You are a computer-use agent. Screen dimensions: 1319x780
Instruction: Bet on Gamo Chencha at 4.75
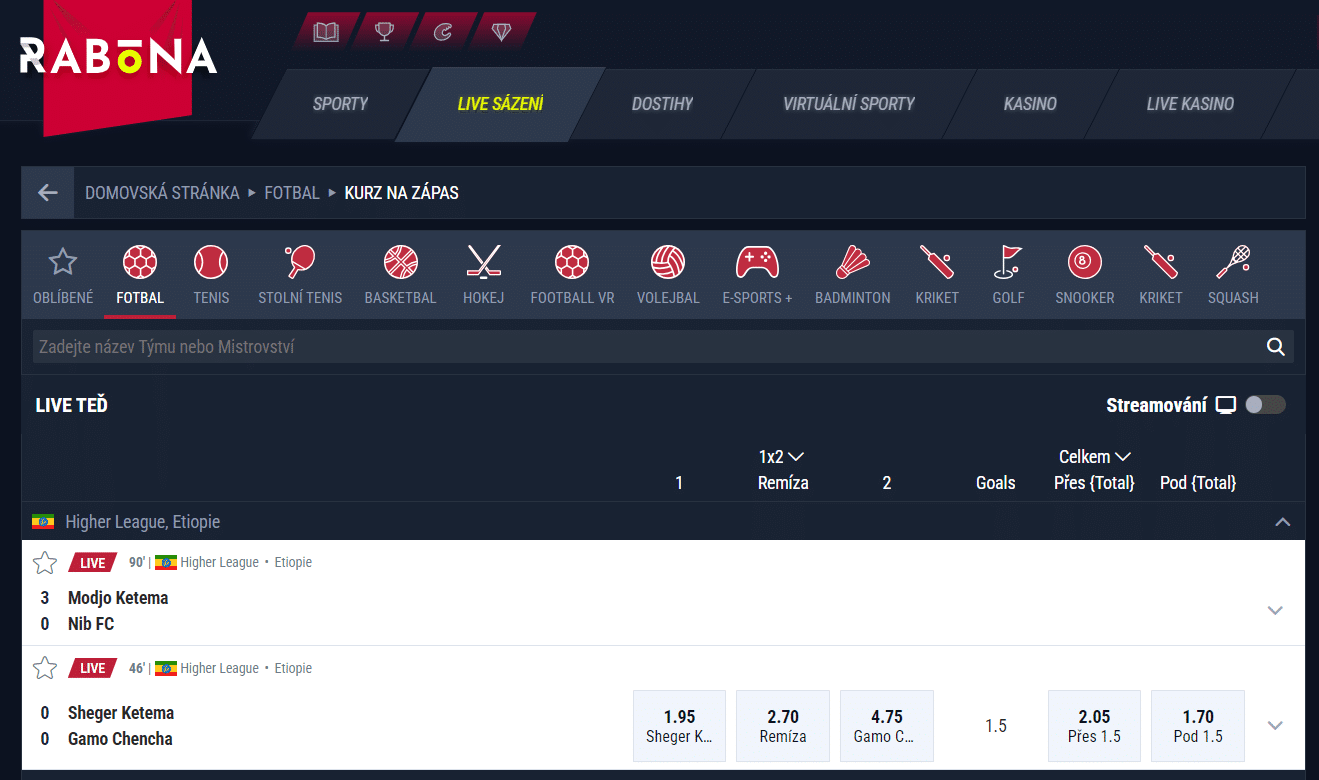pyautogui.click(x=887, y=726)
